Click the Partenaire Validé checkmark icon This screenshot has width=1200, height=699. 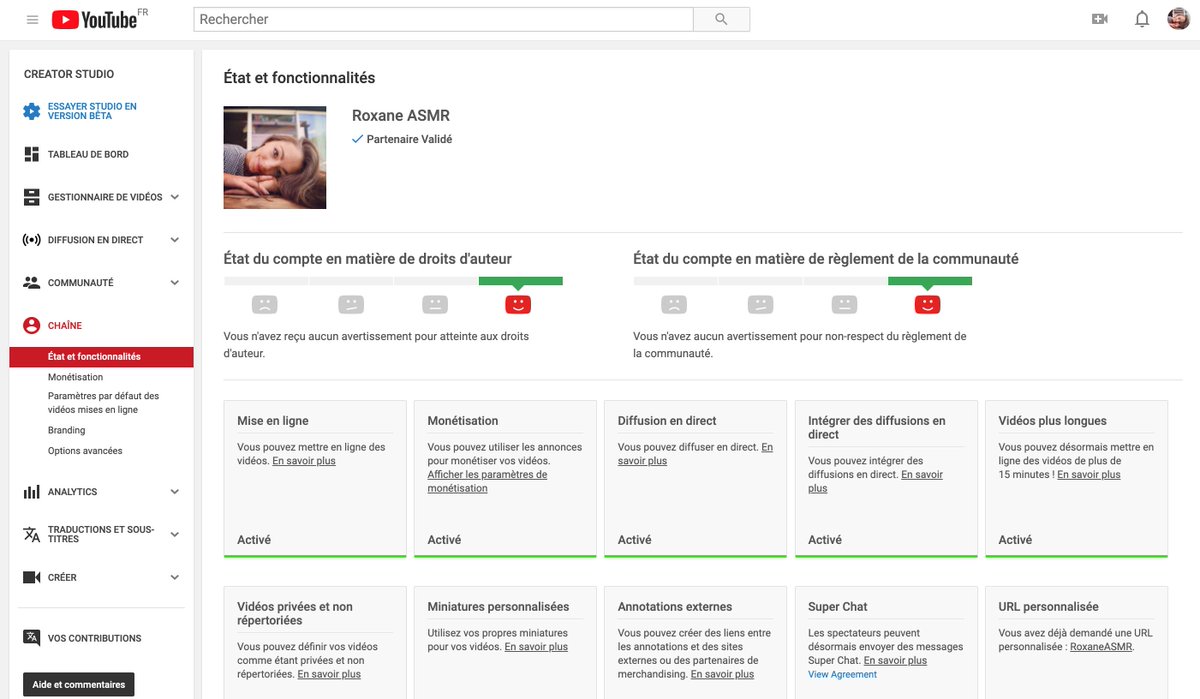357,139
